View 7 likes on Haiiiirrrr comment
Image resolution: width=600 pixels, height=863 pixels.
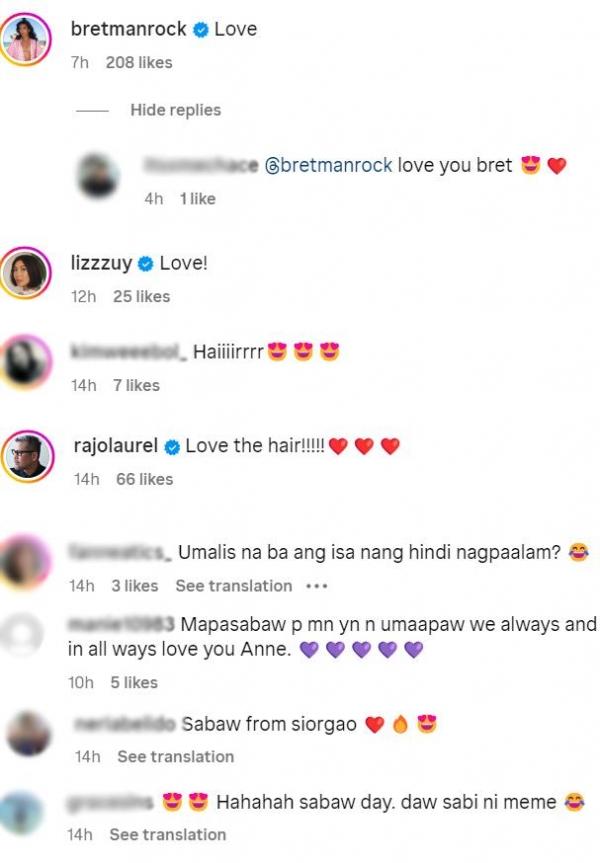click(x=137, y=385)
